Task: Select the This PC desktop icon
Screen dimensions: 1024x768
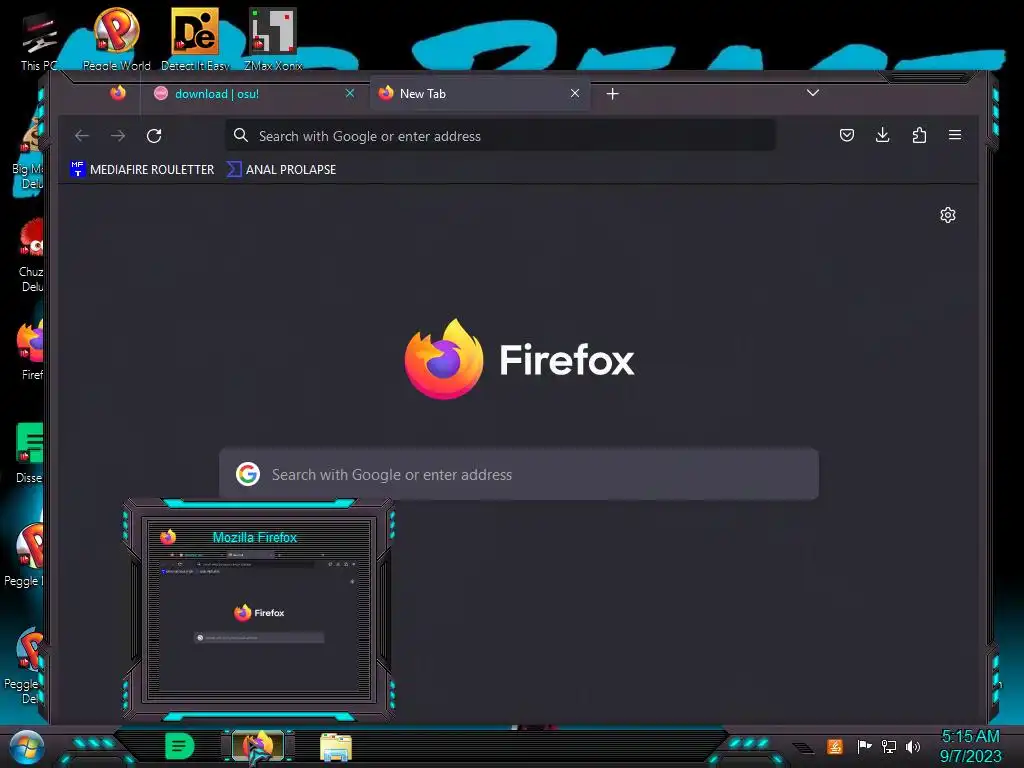Action: [38, 42]
